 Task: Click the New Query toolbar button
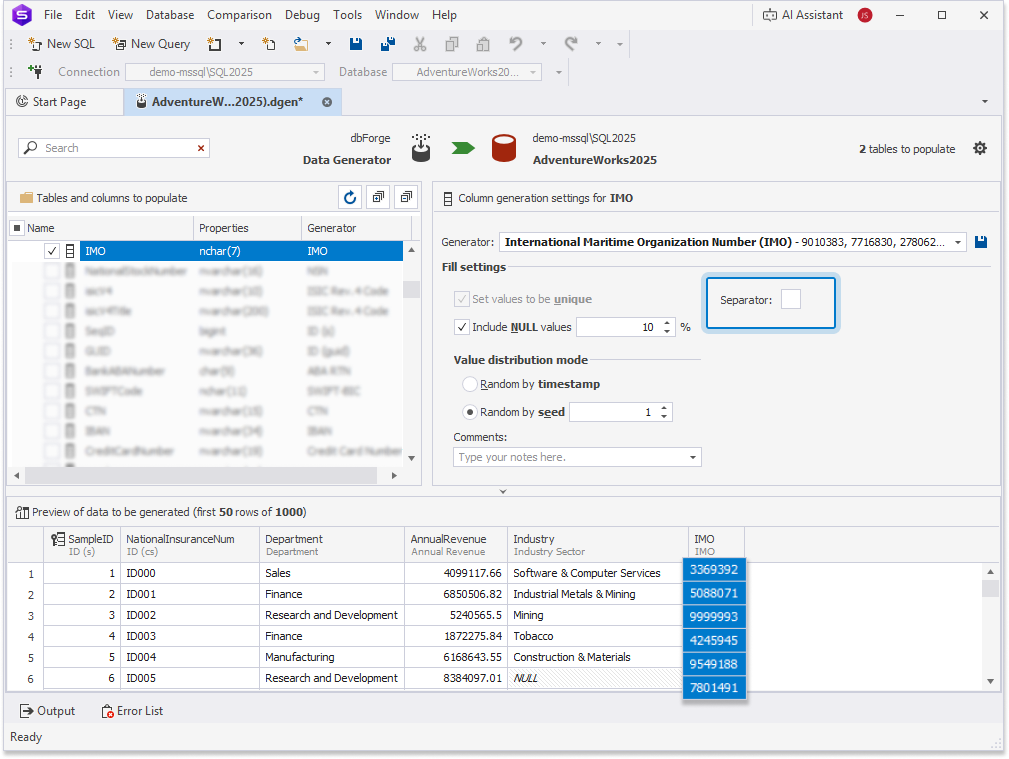[151, 44]
